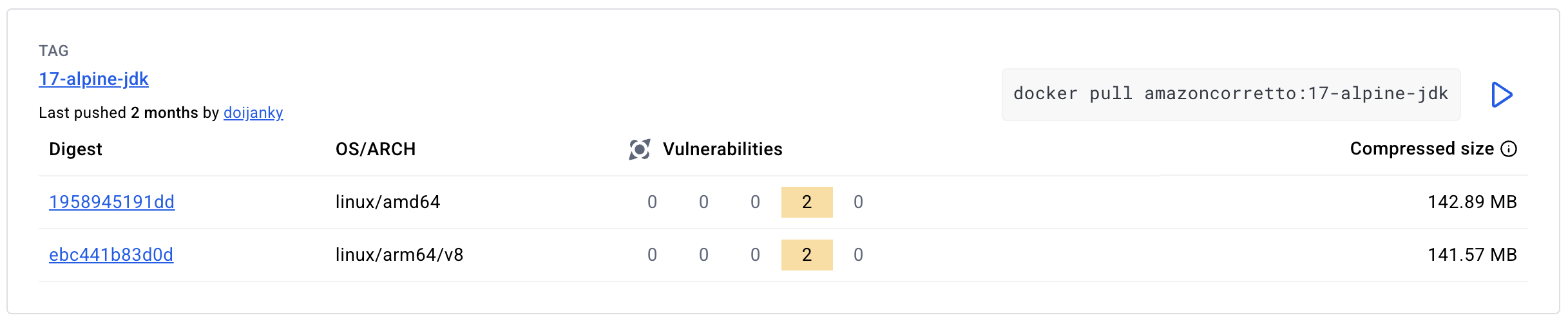Open digest ebc441b83d0d
Image resolution: width=1568 pixels, height=322 pixels.
(x=111, y=255)
